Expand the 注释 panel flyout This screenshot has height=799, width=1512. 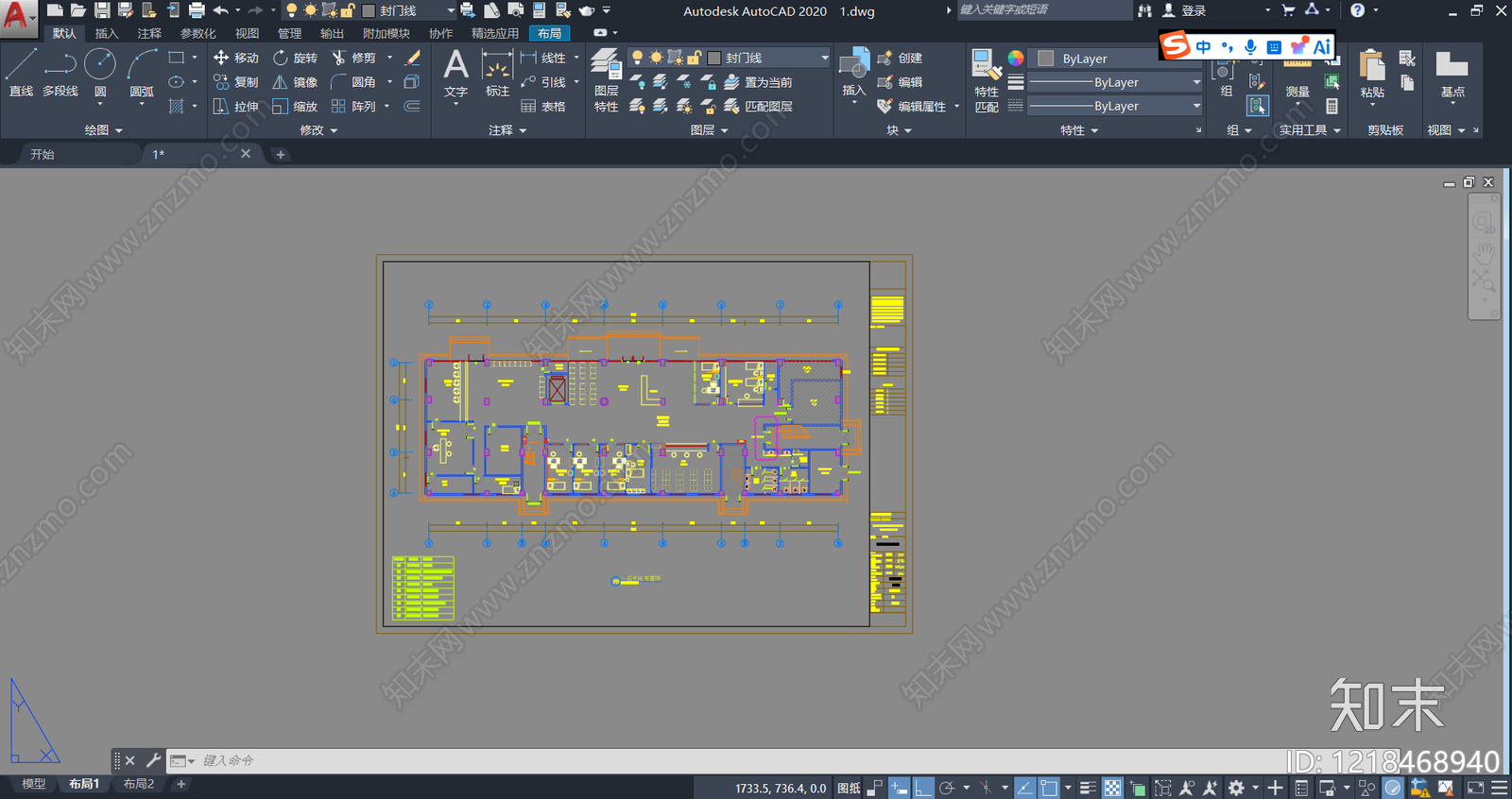click(x=507, y=130)
